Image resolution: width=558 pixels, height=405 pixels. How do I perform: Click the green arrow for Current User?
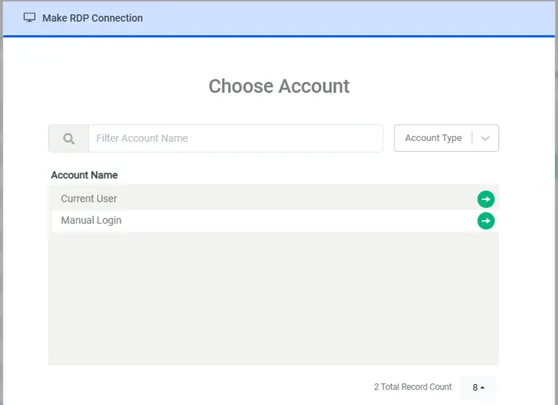click(x=486, y=199)
